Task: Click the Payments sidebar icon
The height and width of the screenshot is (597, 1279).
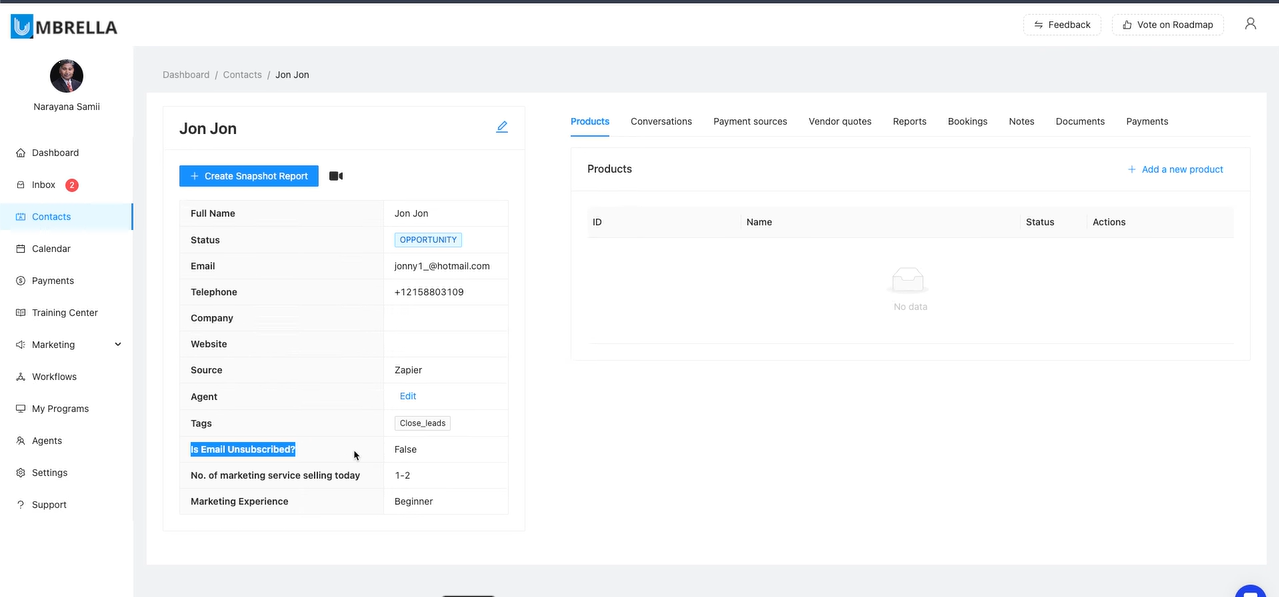Action: [x=21, y=281]
